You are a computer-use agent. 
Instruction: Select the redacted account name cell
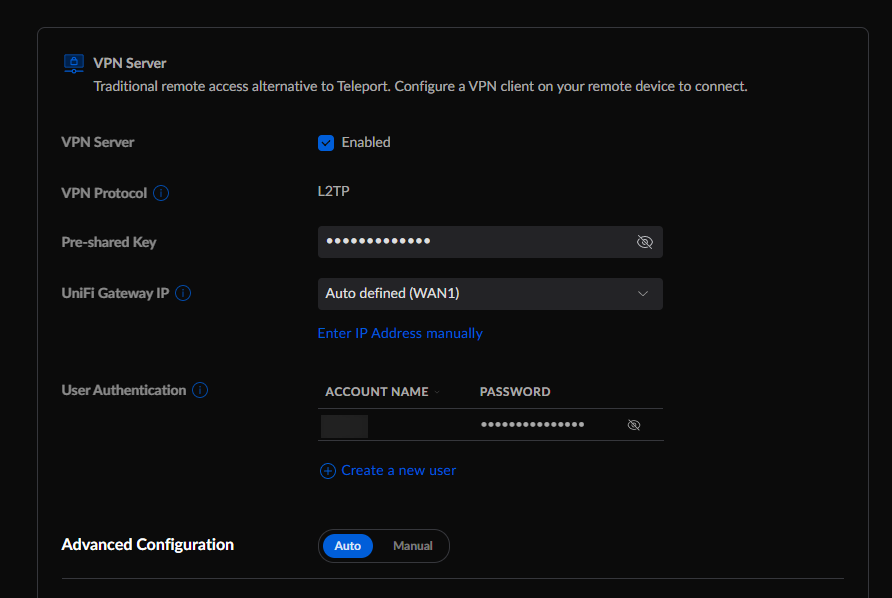(x=345, y=426)
